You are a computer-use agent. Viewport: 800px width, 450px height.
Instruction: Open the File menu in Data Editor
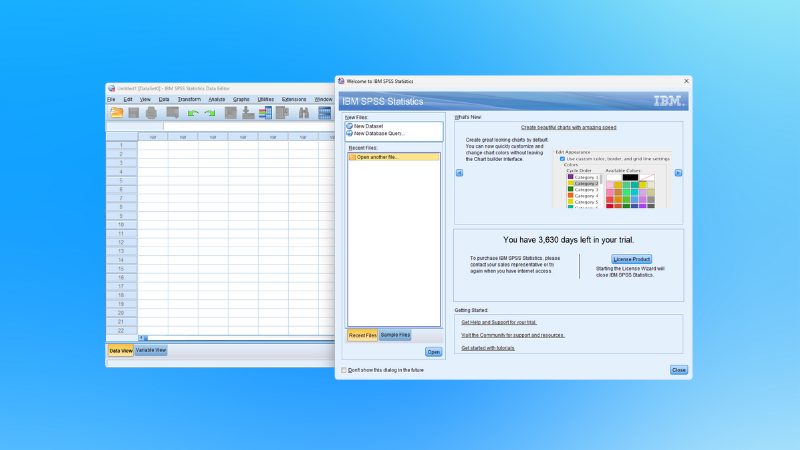111,99
